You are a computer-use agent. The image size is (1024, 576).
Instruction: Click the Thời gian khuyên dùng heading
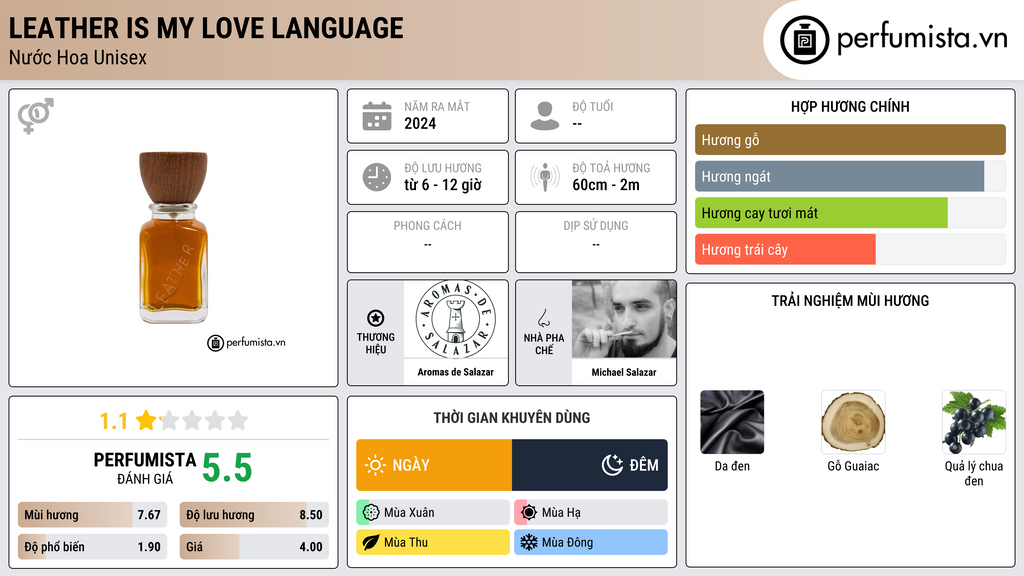pos(512,418)
